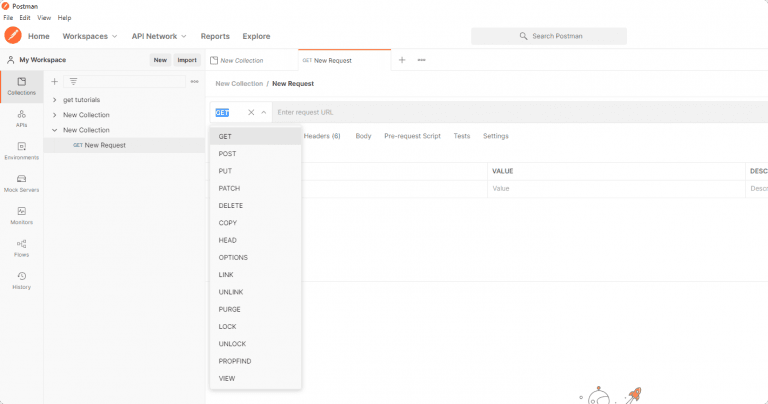Screen dimensions: 768x404
Task: Open the Flows sidebar panel
Action: coord(22,248)
